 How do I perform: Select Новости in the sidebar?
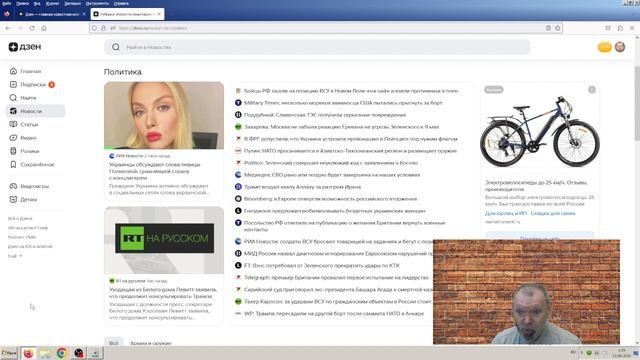(x=35, y=111)
